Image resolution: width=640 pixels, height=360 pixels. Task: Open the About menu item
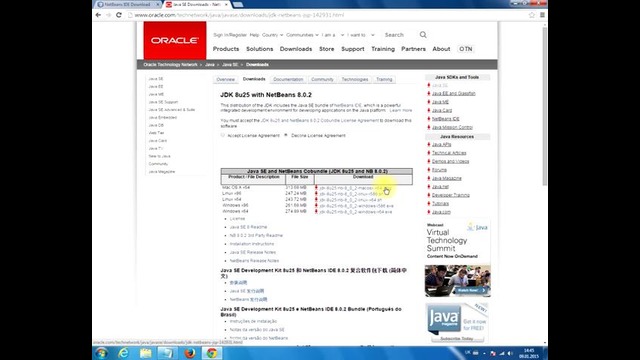tap(441, 49)
